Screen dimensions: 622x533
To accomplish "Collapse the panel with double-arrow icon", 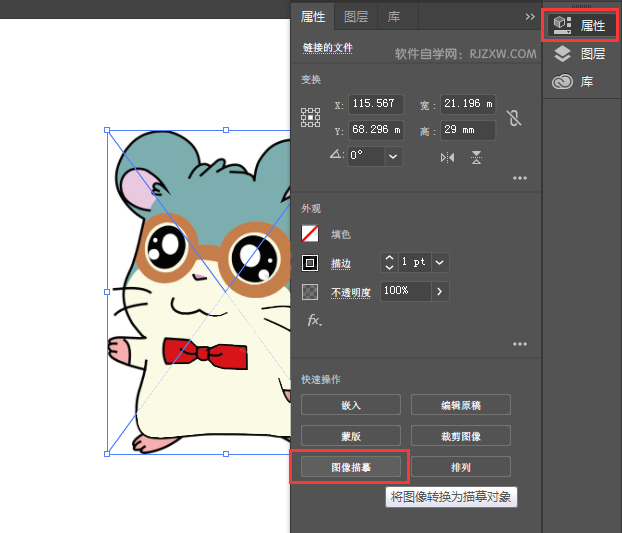I will pos(530,17).
